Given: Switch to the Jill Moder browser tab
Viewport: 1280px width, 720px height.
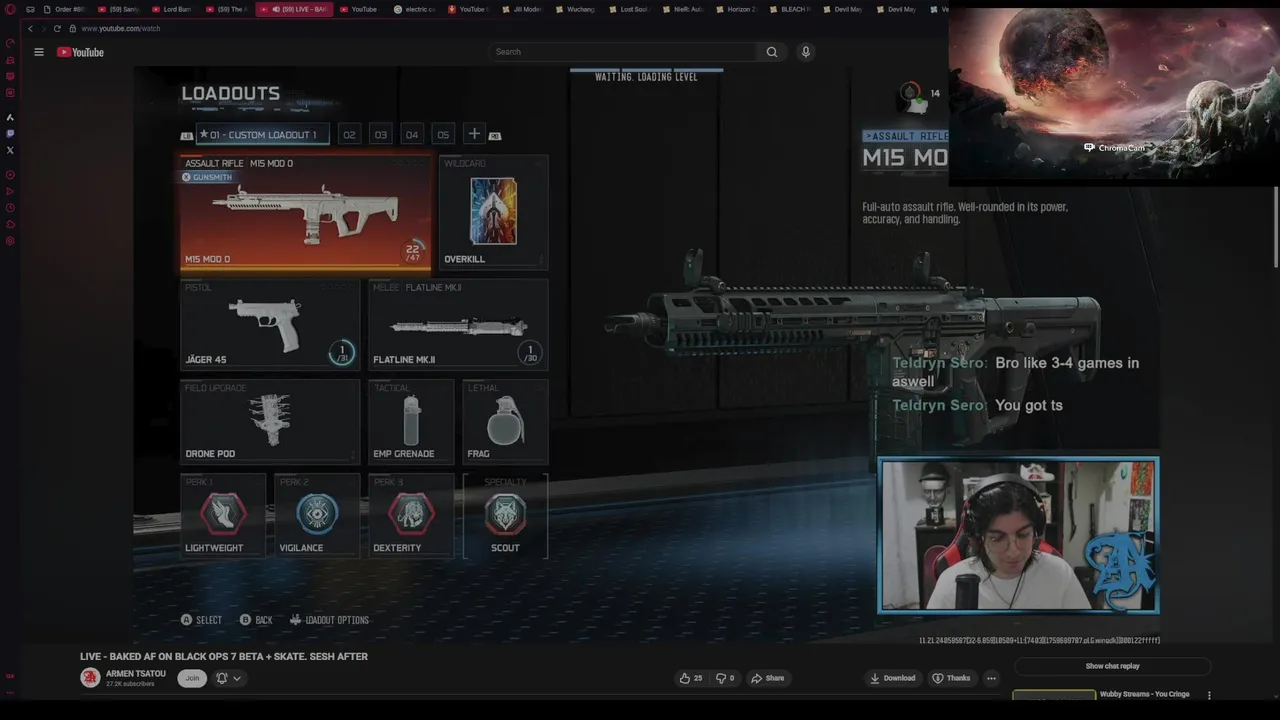Looking at the screenshot, I should coord(521,9).
